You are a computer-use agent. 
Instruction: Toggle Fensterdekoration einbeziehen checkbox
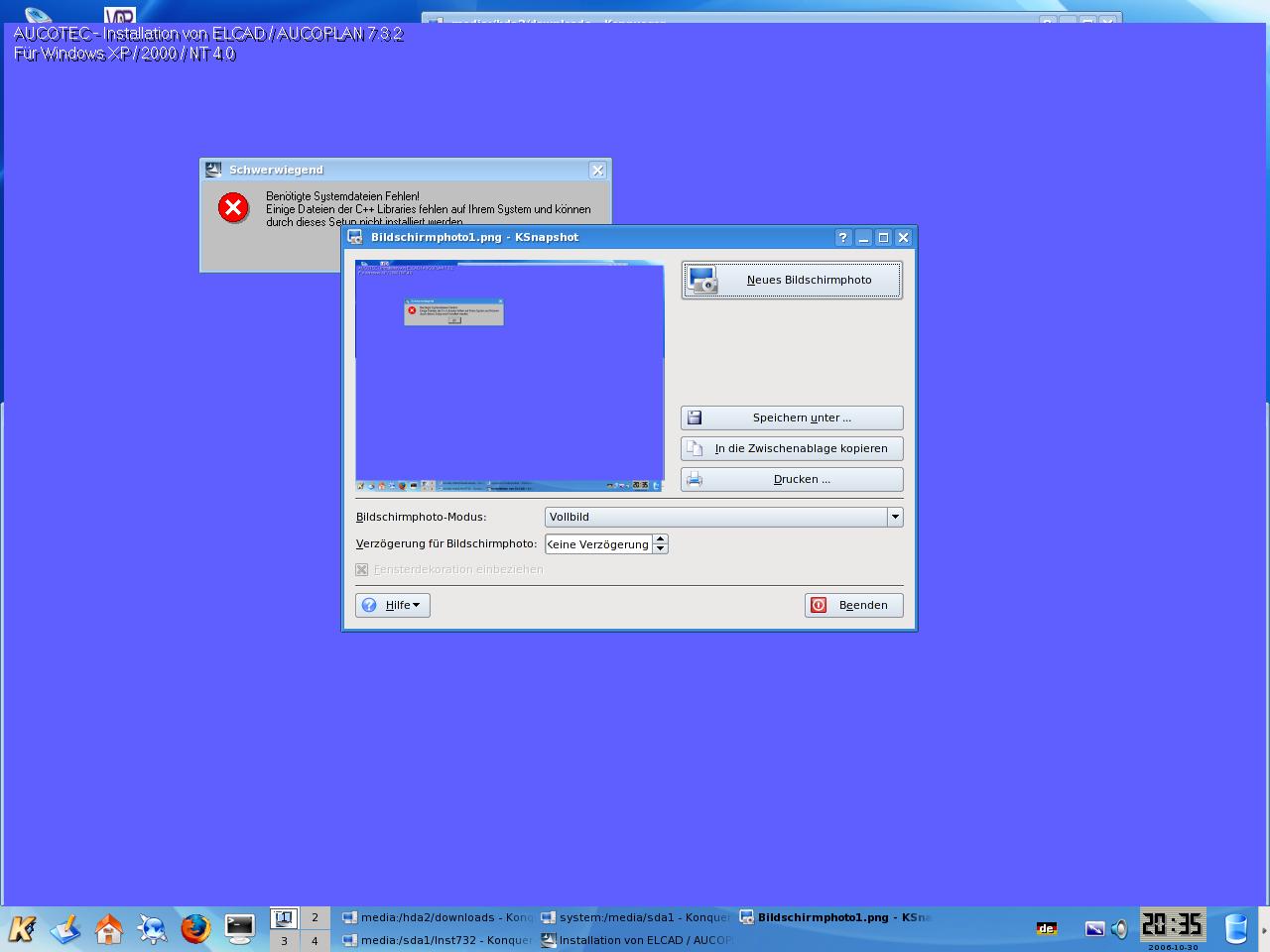click(362, 569)
